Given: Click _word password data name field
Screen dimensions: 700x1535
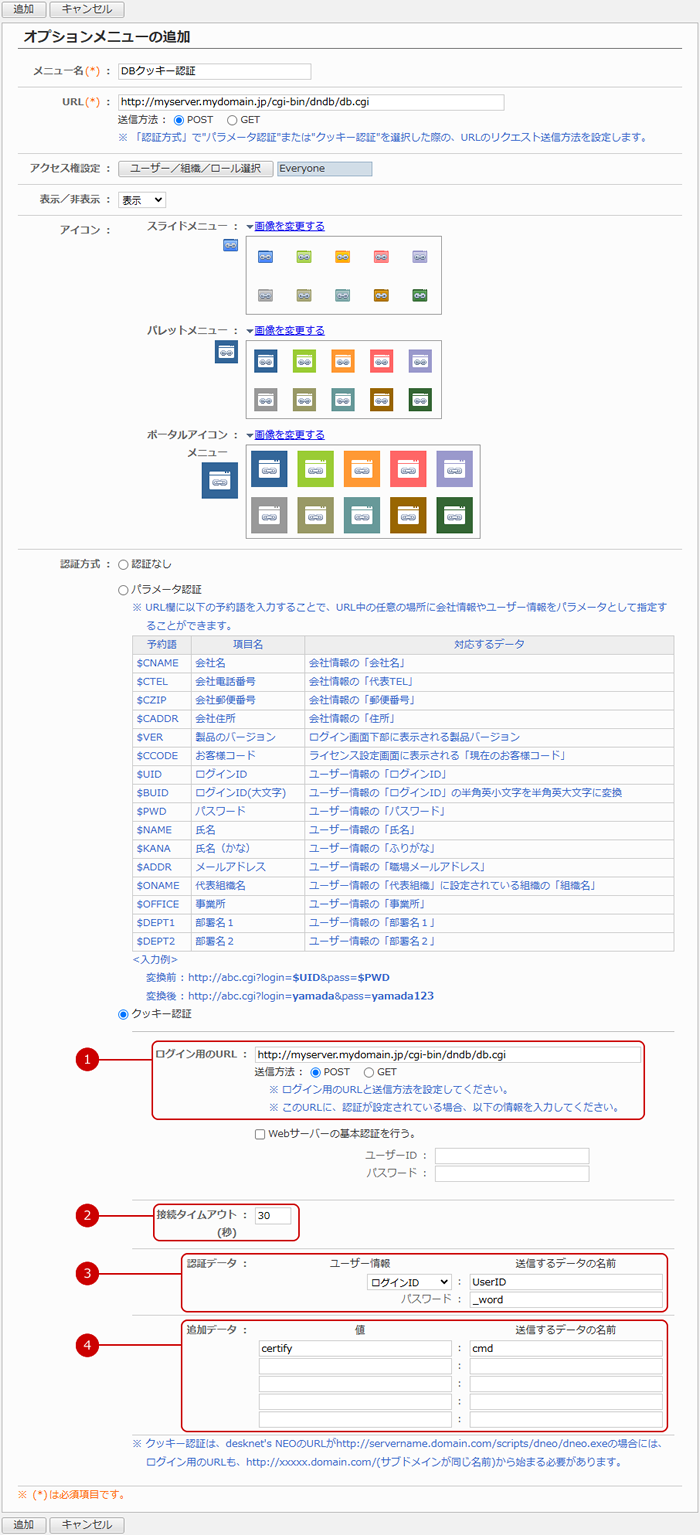Looking at the screenshot, I should pos(566,1300).
